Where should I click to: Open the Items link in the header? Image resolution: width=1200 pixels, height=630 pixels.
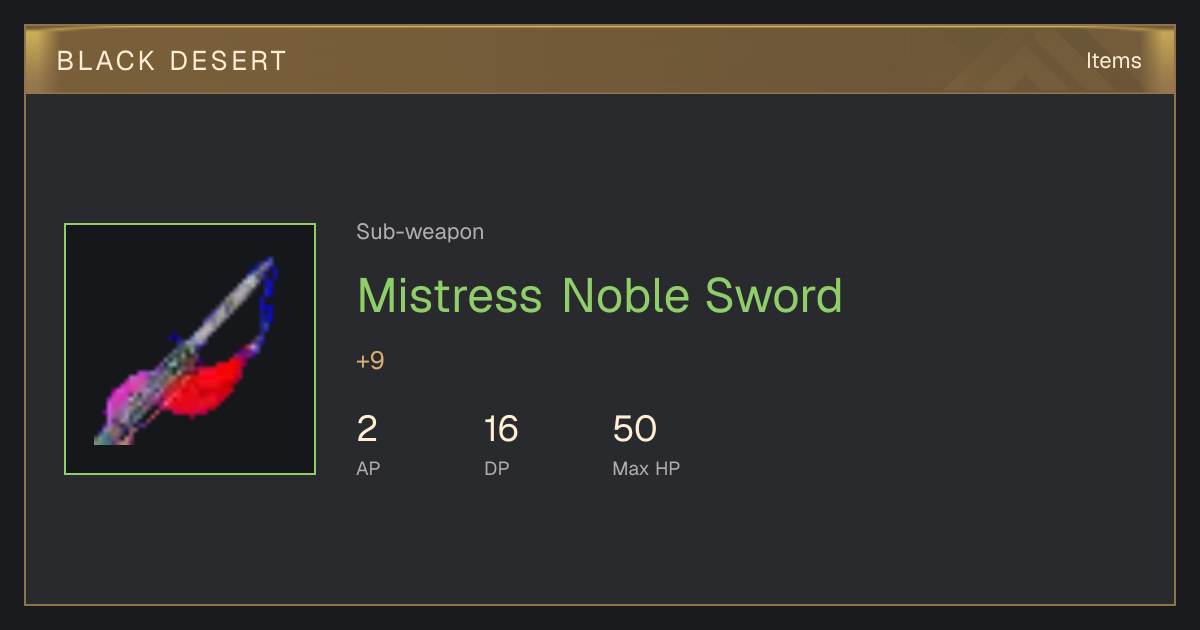pyautogui.click(x=1113, y=61)
